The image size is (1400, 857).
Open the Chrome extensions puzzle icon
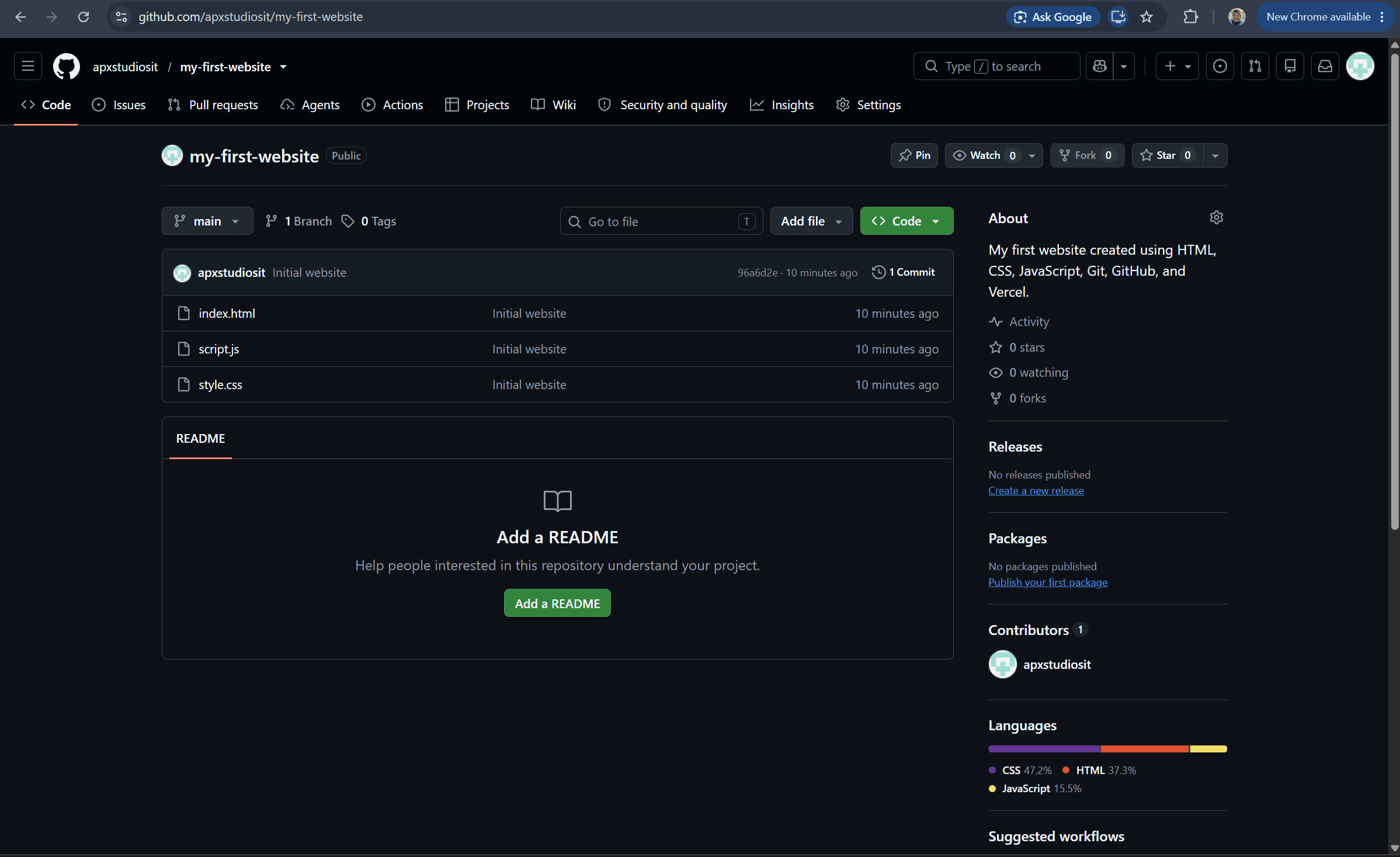pos(1190,17)
